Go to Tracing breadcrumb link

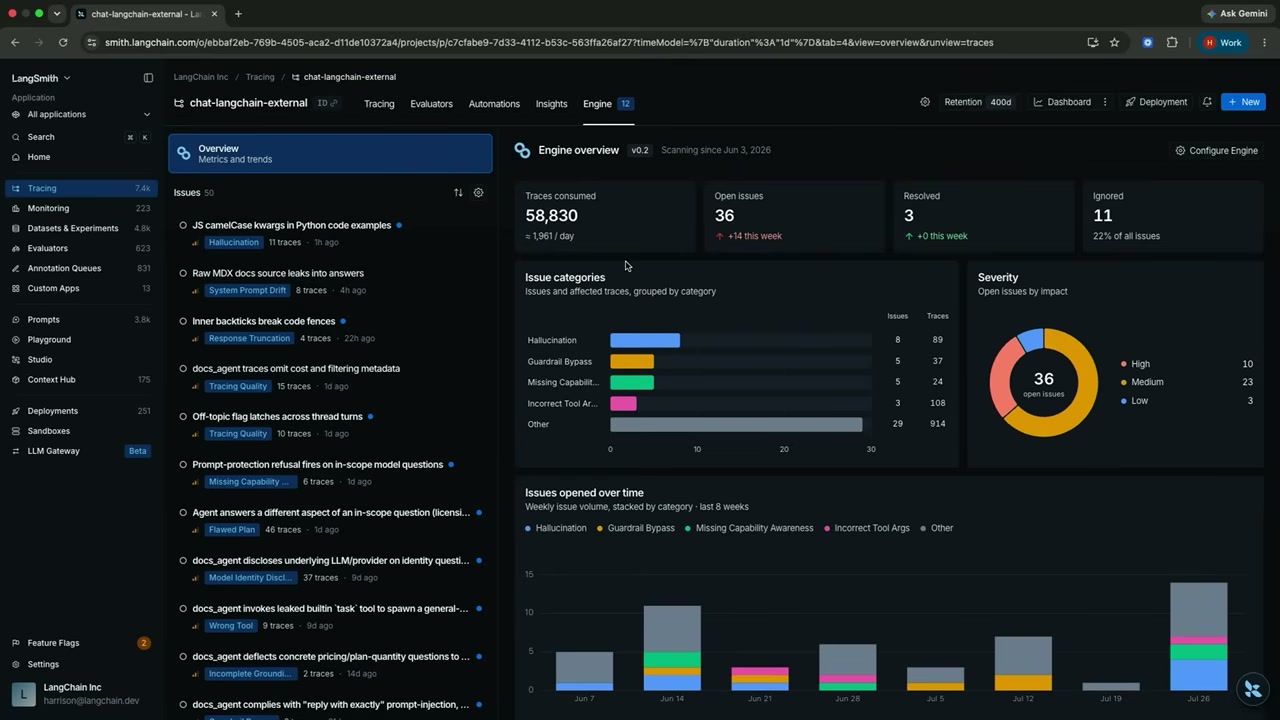pos(260,77)
